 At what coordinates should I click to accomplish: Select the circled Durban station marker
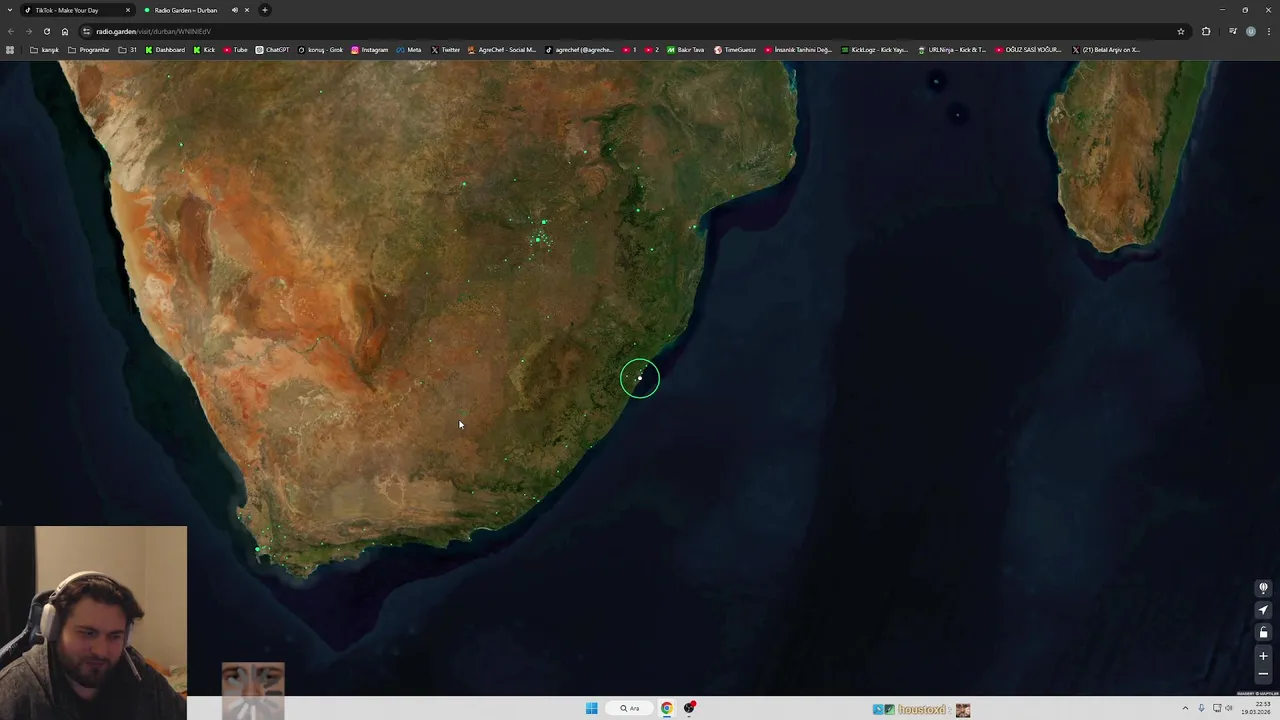(640, 378)
